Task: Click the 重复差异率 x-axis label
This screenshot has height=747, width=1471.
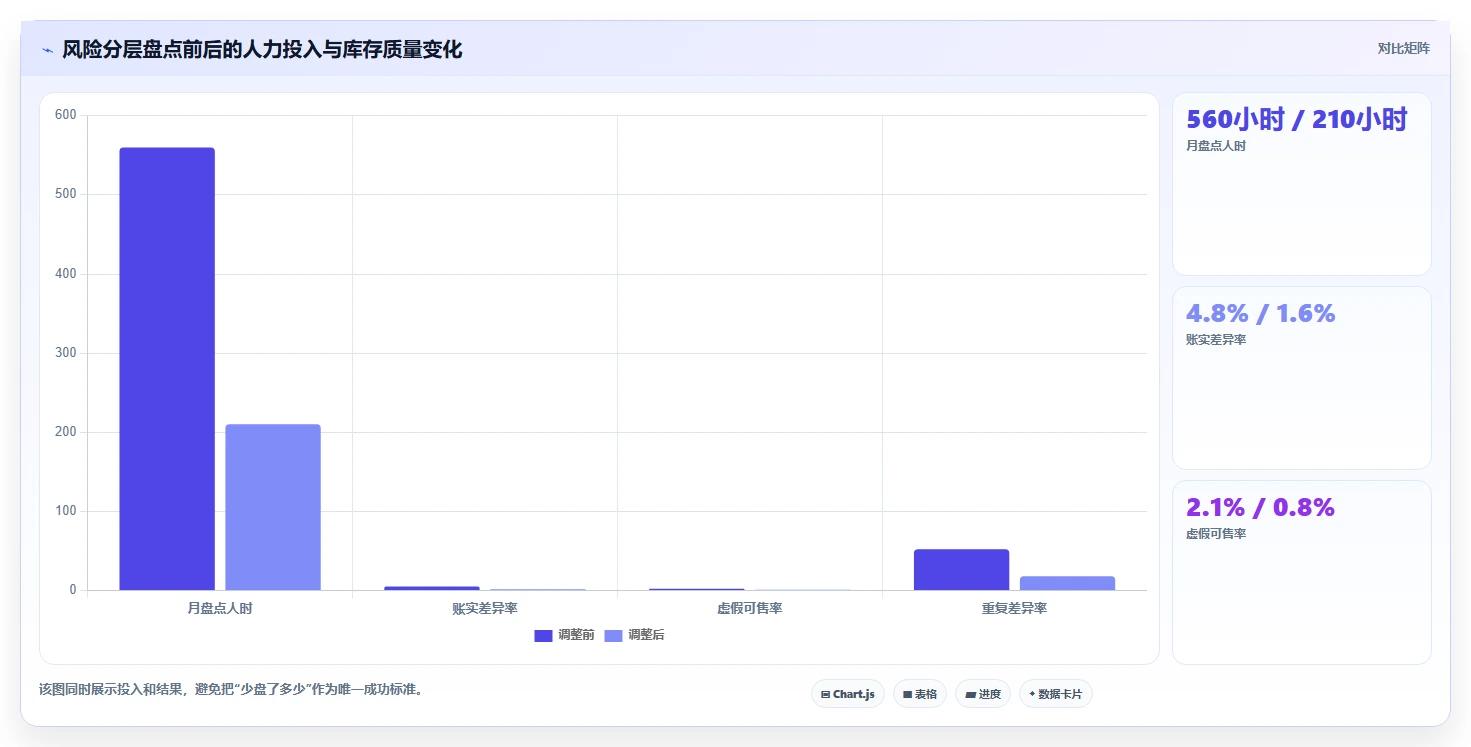Action: (x=1014, y=608)
